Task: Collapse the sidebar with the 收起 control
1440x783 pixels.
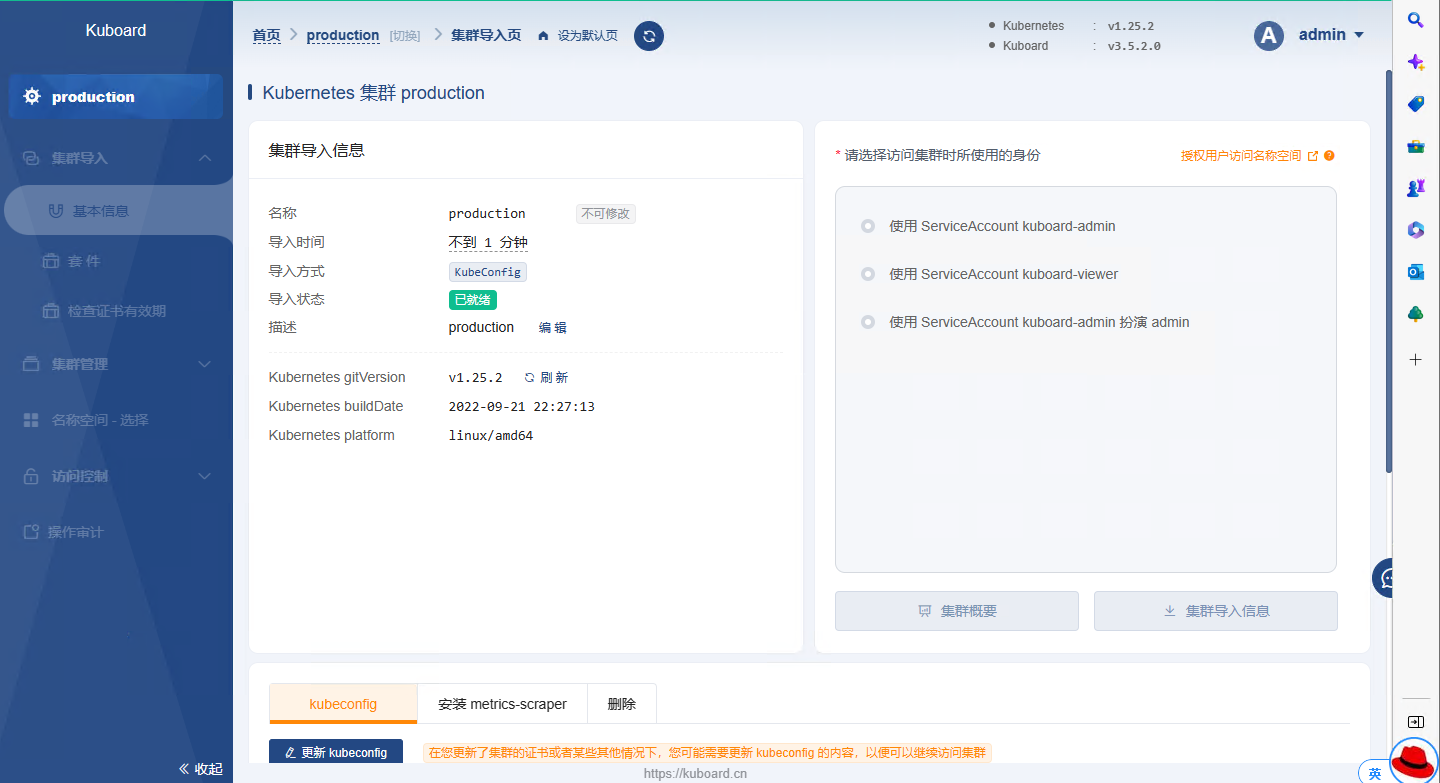Action: [200, 769]
